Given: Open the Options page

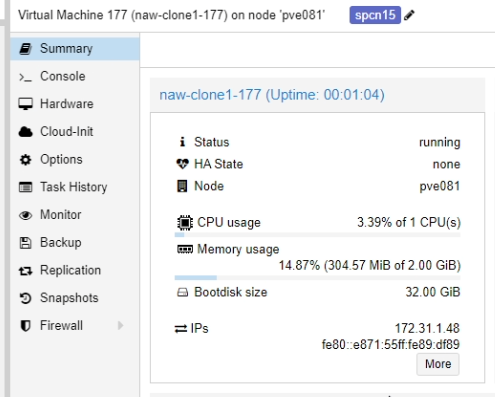Looking at the screenshot, I should (75, 159).
